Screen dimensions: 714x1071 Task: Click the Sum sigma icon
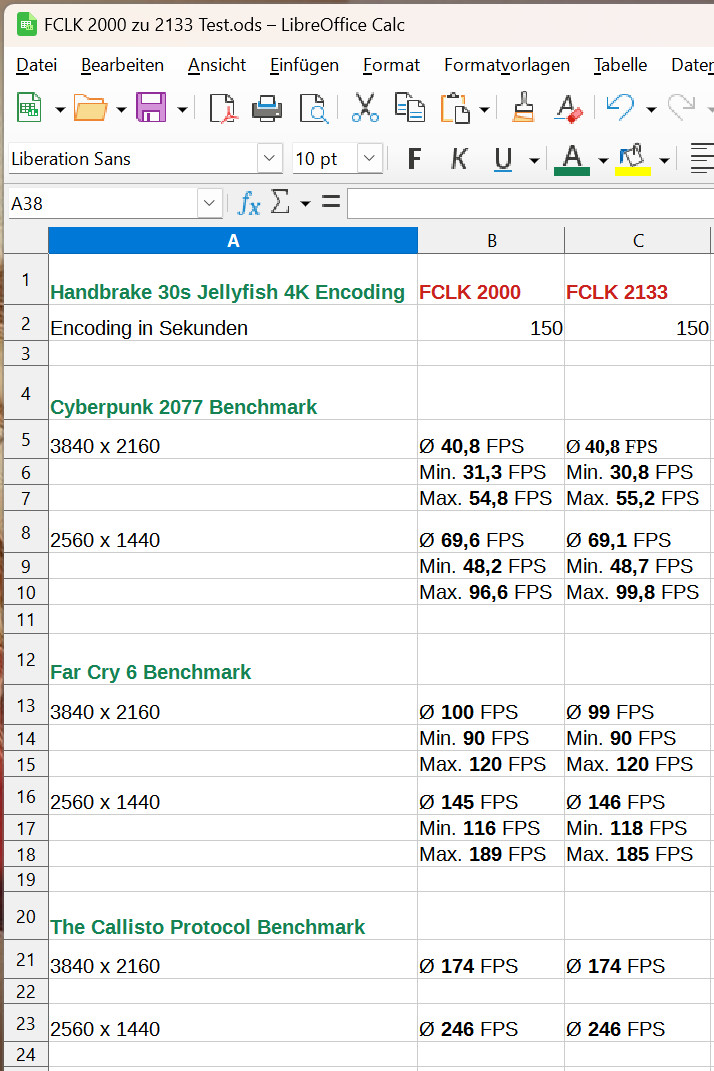tap(279, 202)
